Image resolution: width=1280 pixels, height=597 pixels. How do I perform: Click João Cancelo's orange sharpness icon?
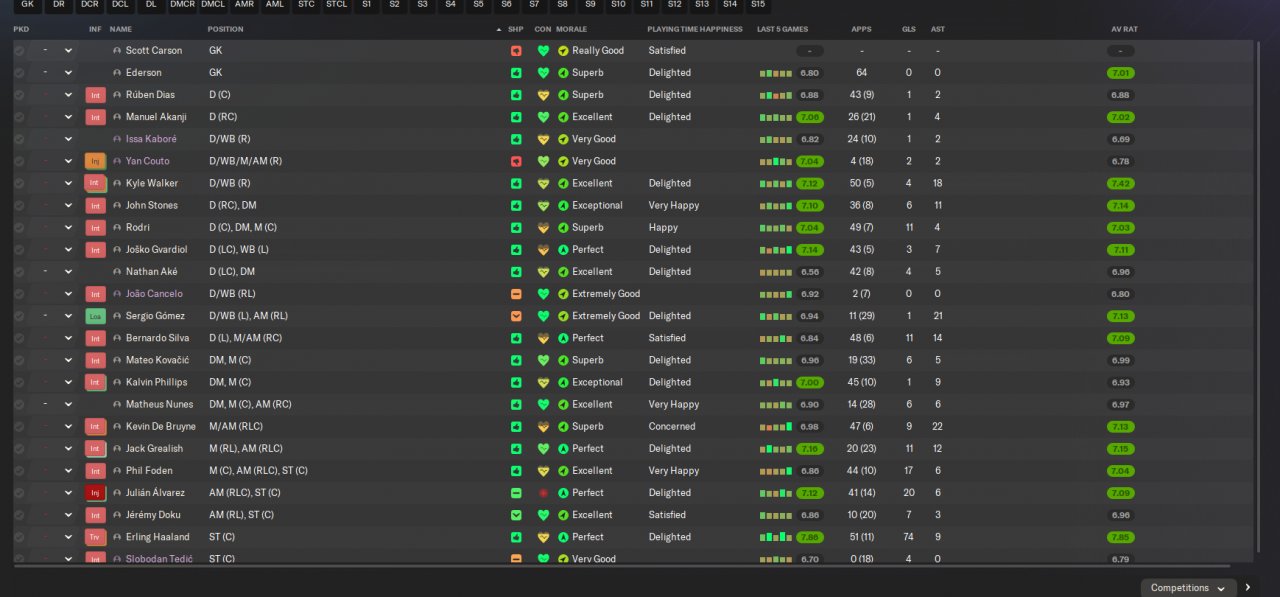point(516,294)
